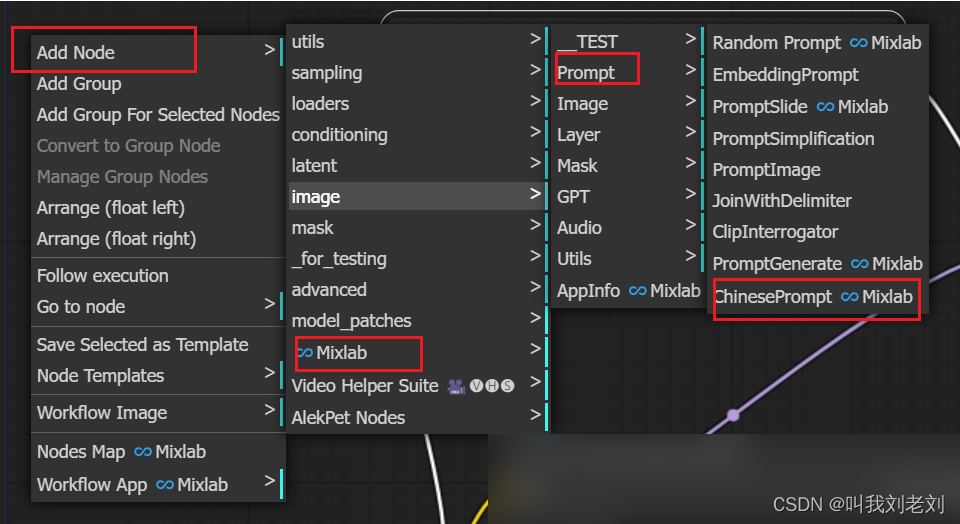
Task: Click arrow beside AlekPet Nodes
Action: 536,415
